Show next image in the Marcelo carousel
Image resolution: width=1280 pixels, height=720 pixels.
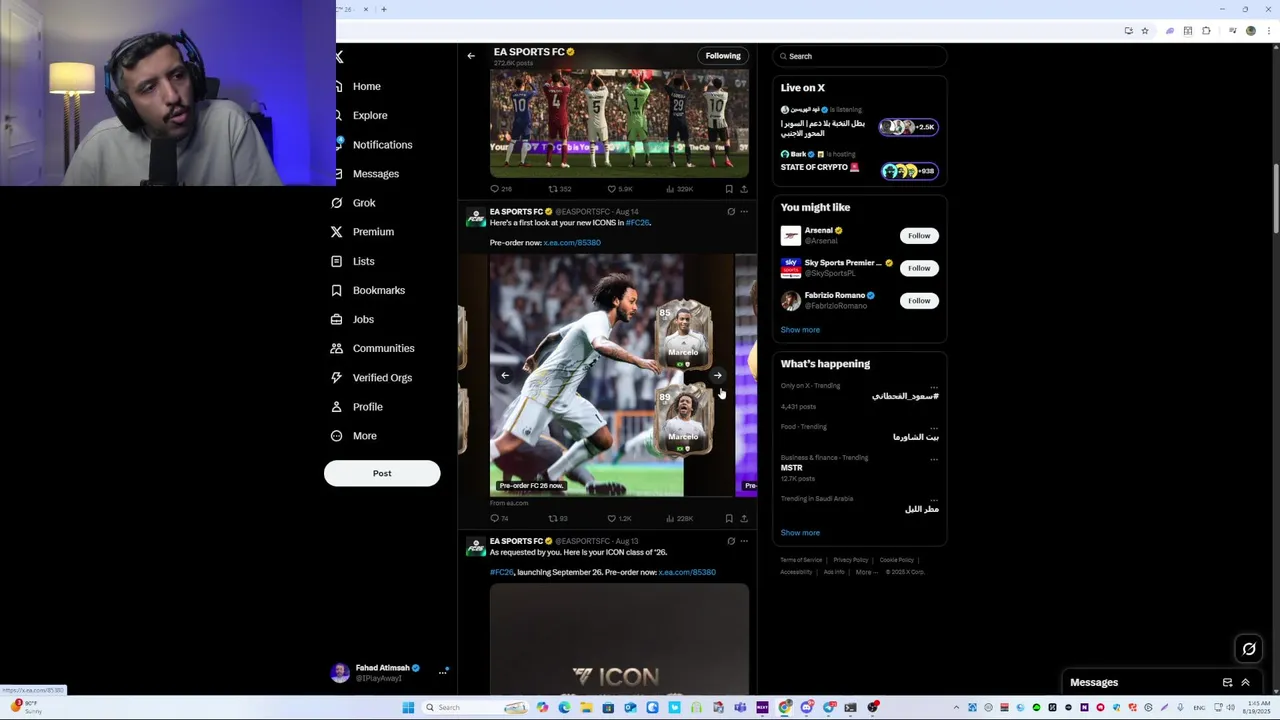[718, 375]
